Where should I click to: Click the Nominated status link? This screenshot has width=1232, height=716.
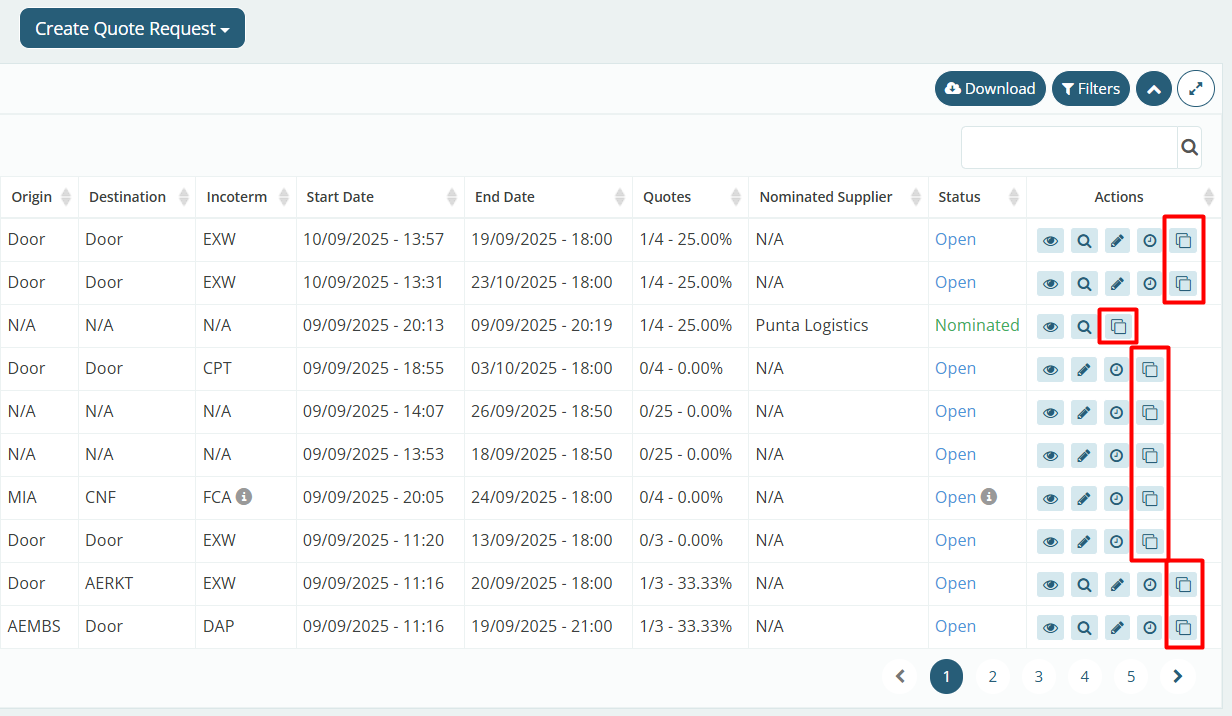point(976,326)
